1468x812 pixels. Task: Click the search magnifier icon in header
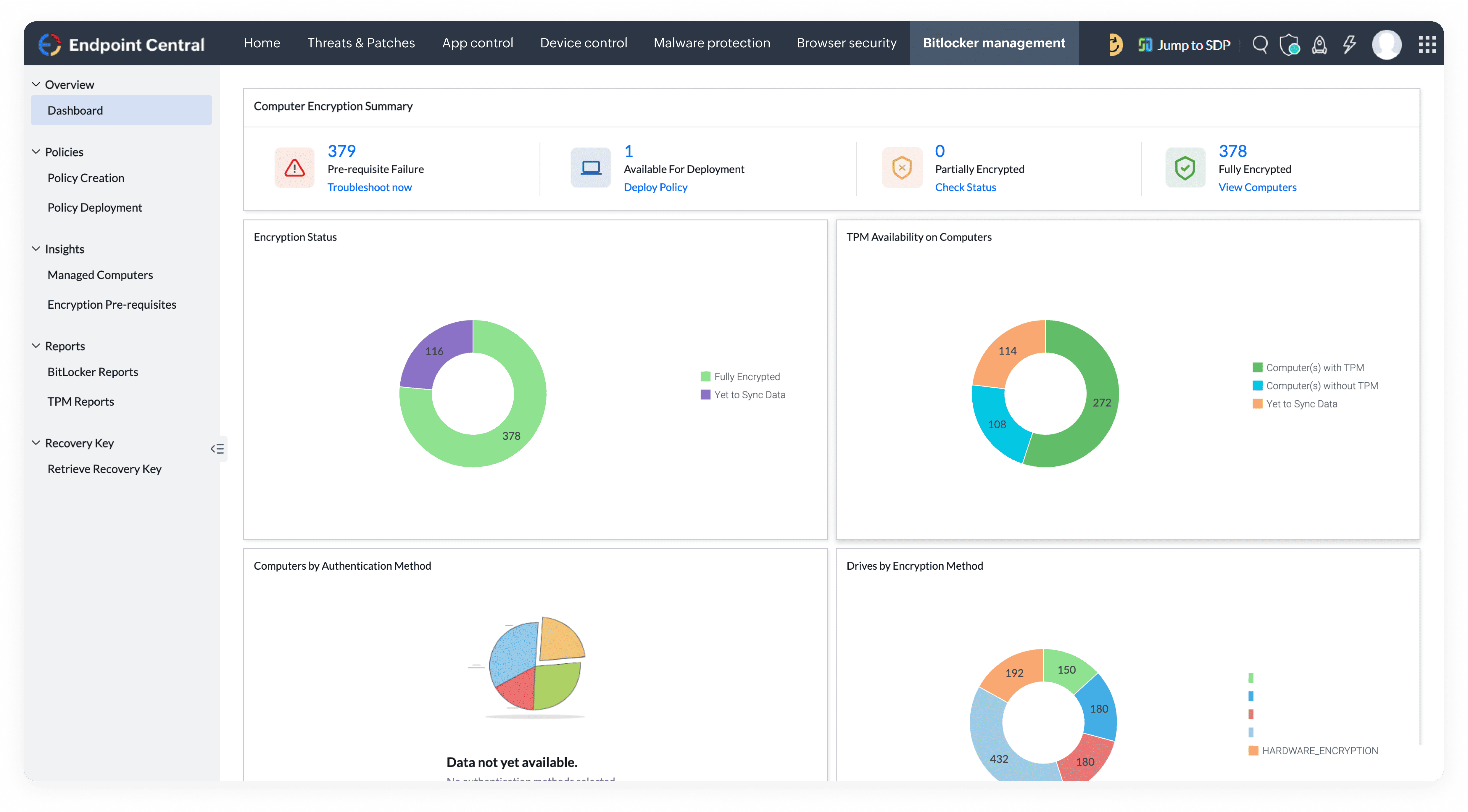coord(1259,44)
